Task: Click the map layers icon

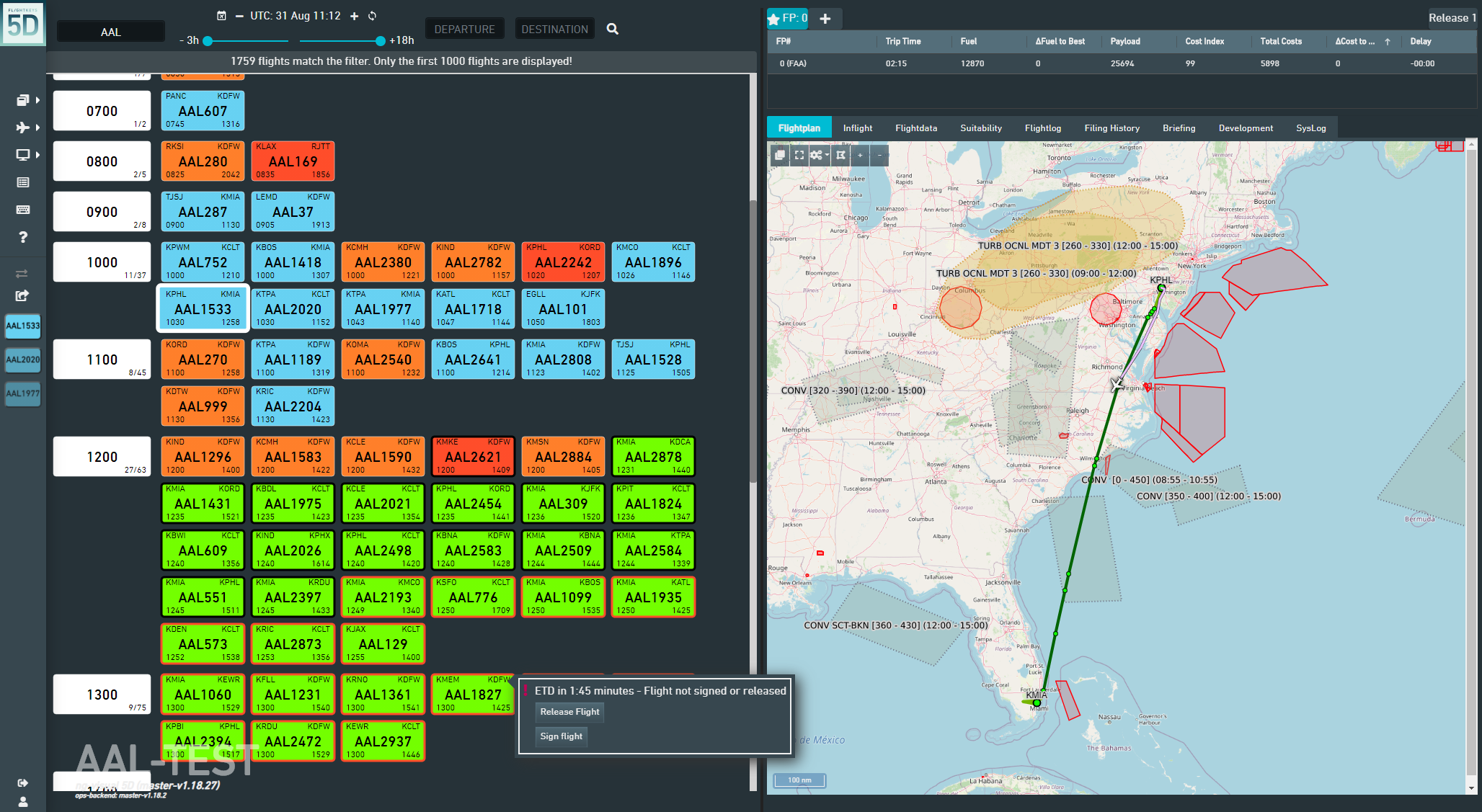Action: click(779, 155)
